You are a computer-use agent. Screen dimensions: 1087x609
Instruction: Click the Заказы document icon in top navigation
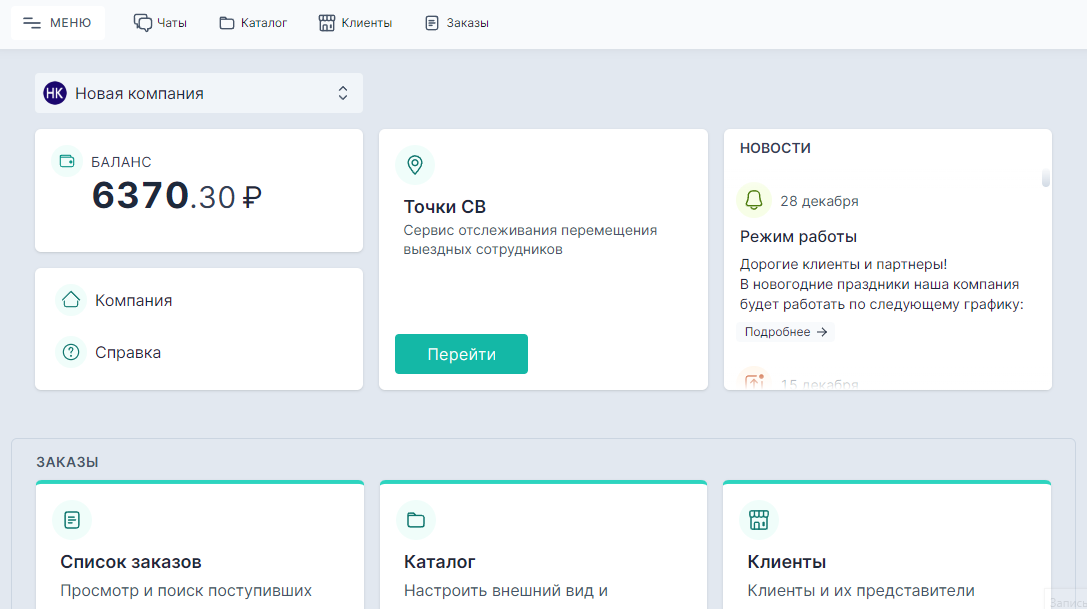[431, 22]
